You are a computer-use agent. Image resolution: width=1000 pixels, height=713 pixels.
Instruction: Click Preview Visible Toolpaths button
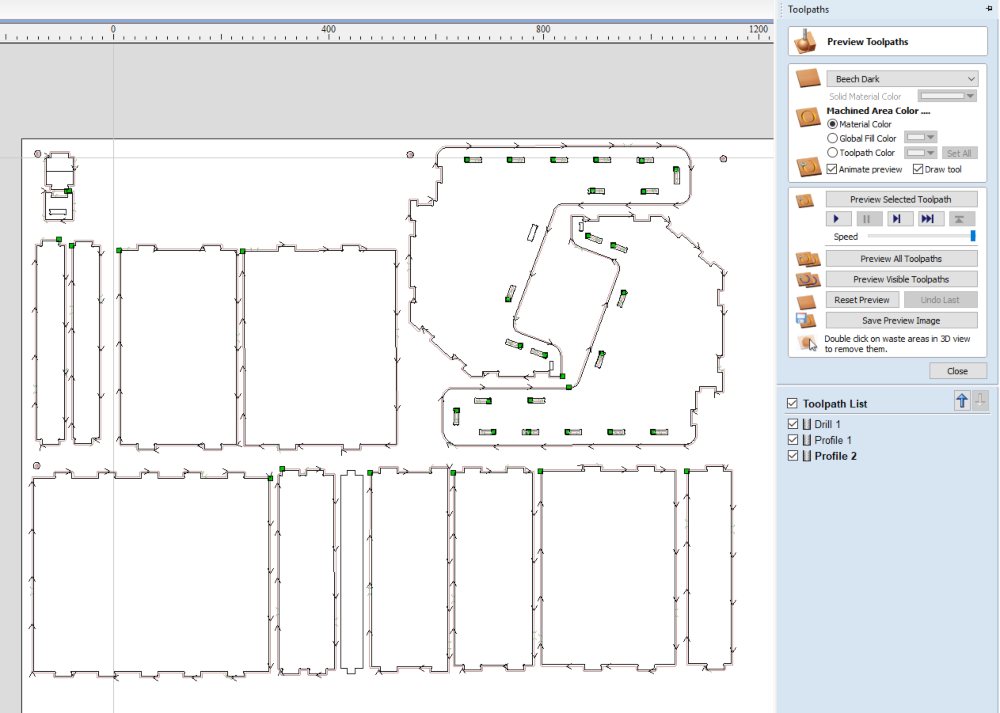(901, 279)
